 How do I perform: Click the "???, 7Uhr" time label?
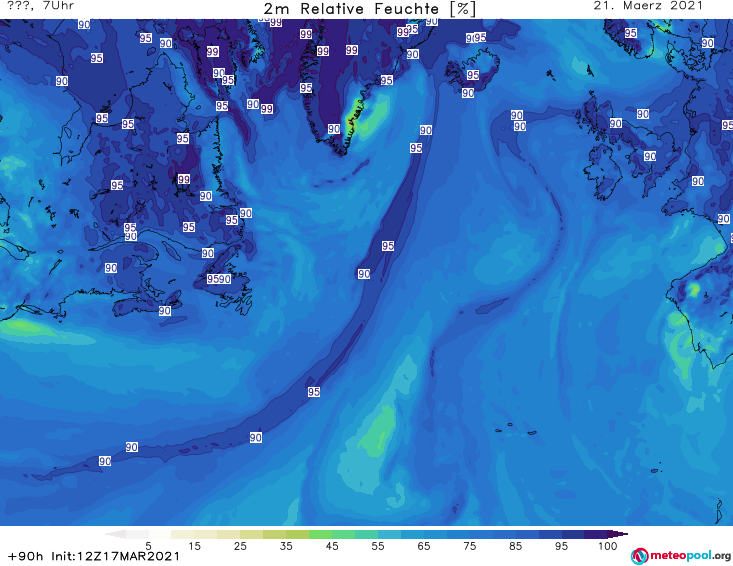41,6
